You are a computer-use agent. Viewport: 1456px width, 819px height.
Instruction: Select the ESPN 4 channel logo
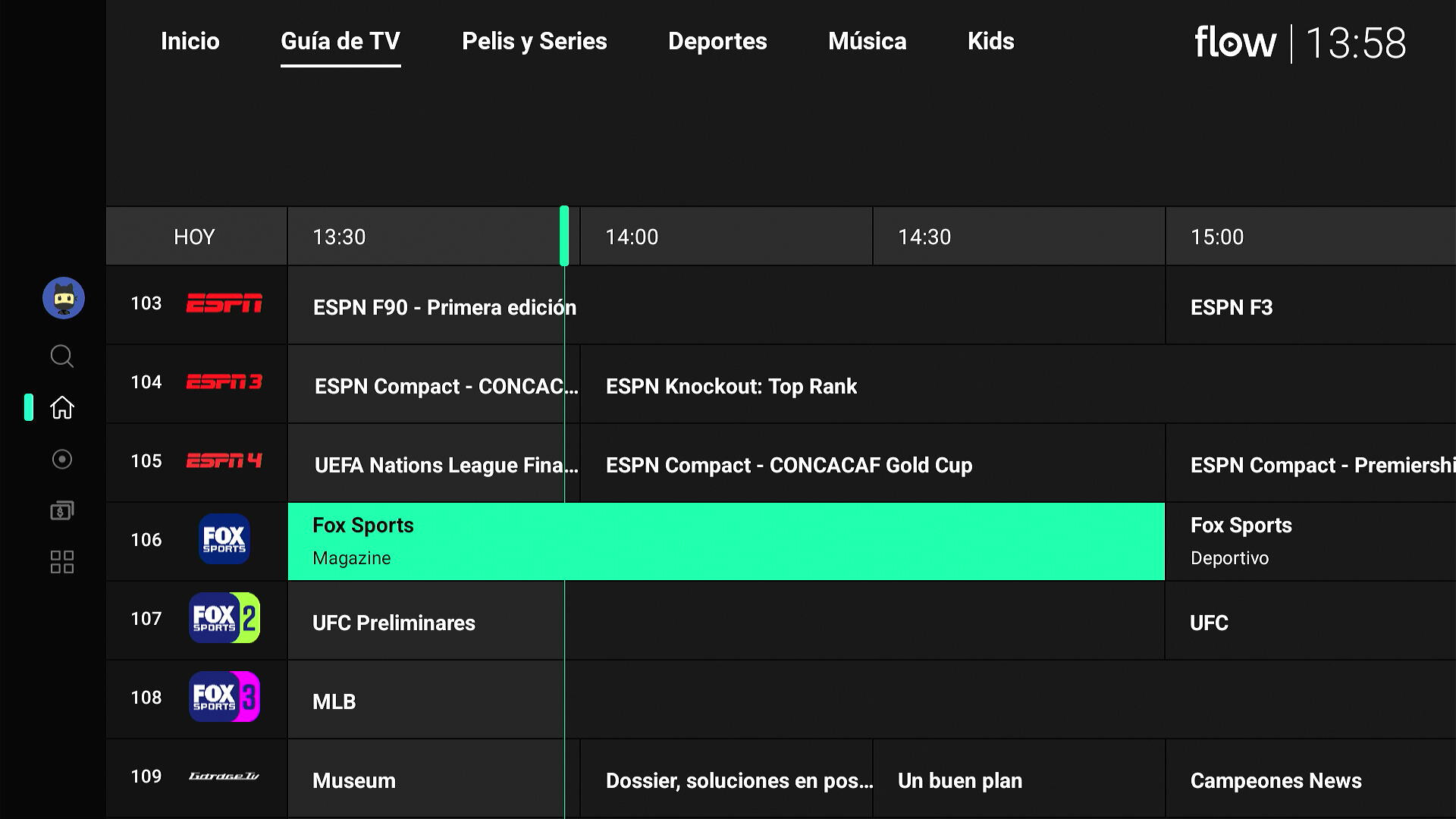click(224, 461)
